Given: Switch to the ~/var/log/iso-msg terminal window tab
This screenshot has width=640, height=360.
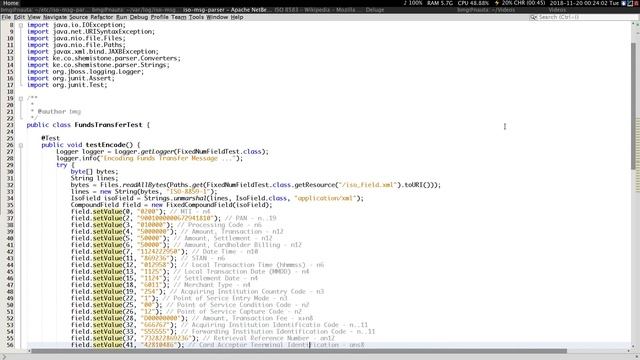Looking at the screenshot, I should pyautogui.click(x=136, y=10).
